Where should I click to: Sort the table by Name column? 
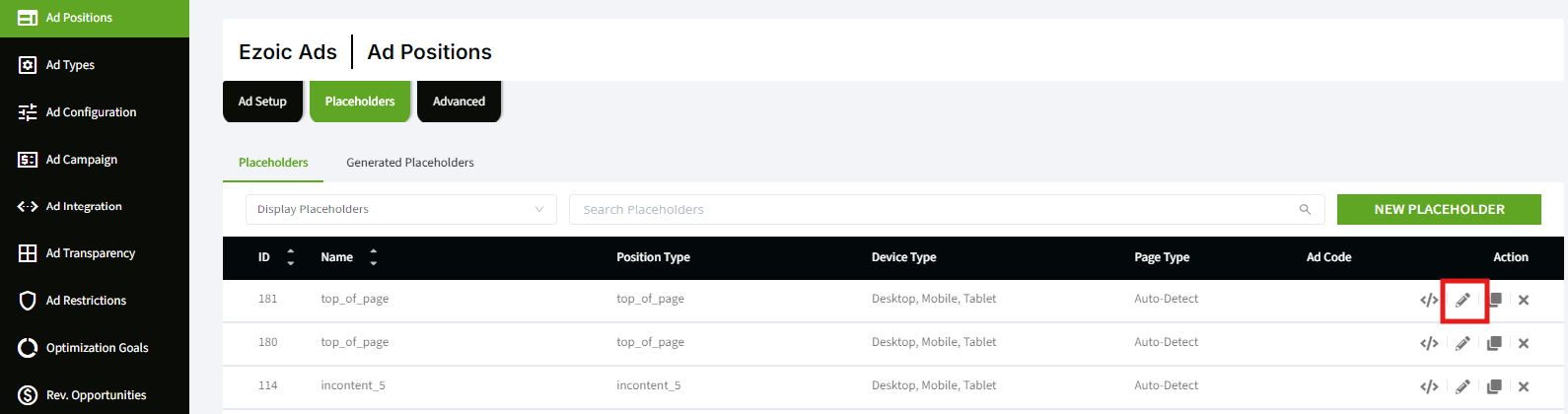coord(373,257)
